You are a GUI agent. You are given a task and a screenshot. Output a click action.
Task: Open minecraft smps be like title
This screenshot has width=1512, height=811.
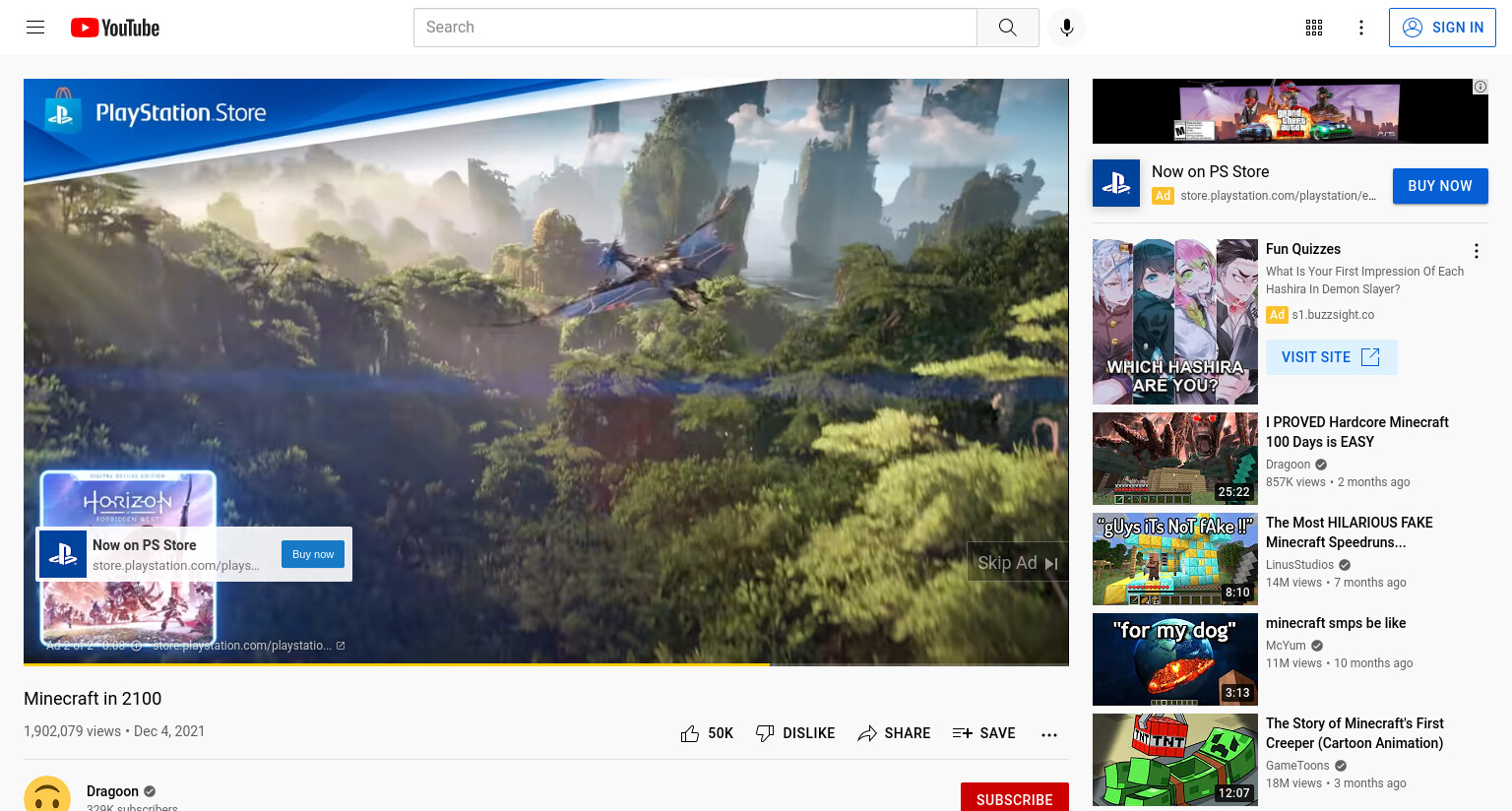pyautogui.click(x=1336, y=623)
